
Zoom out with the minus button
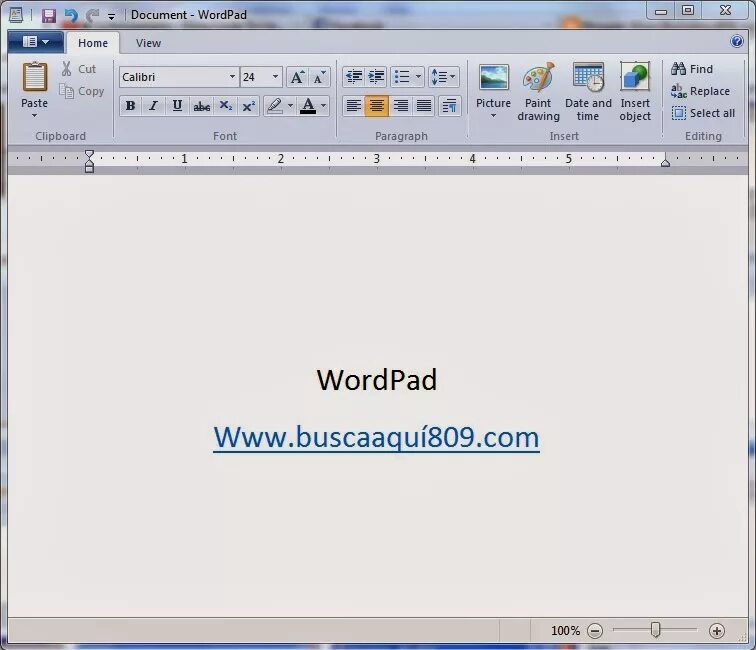click(x=595, y=631)
